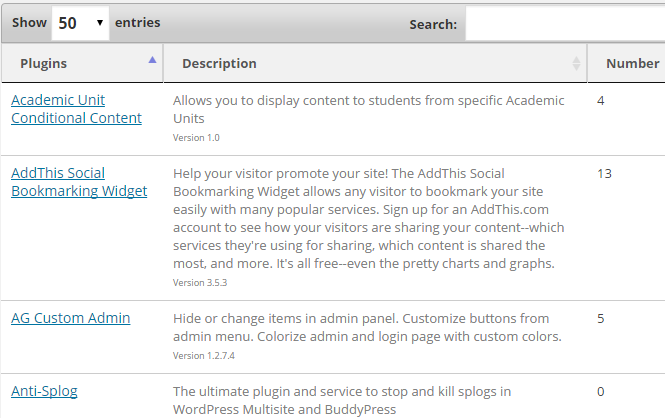Click the number 4 in Academic Unit row
665x418 pixels.
[x=601, y=101]
